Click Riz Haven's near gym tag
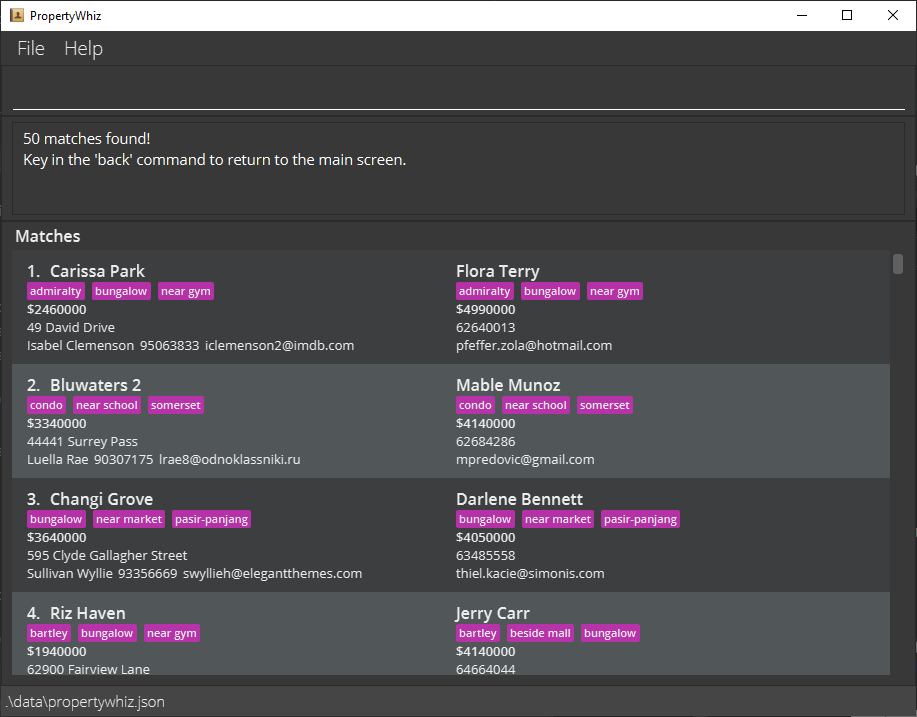The height and width of the screenshot is (717, 917). pos(172,633)
